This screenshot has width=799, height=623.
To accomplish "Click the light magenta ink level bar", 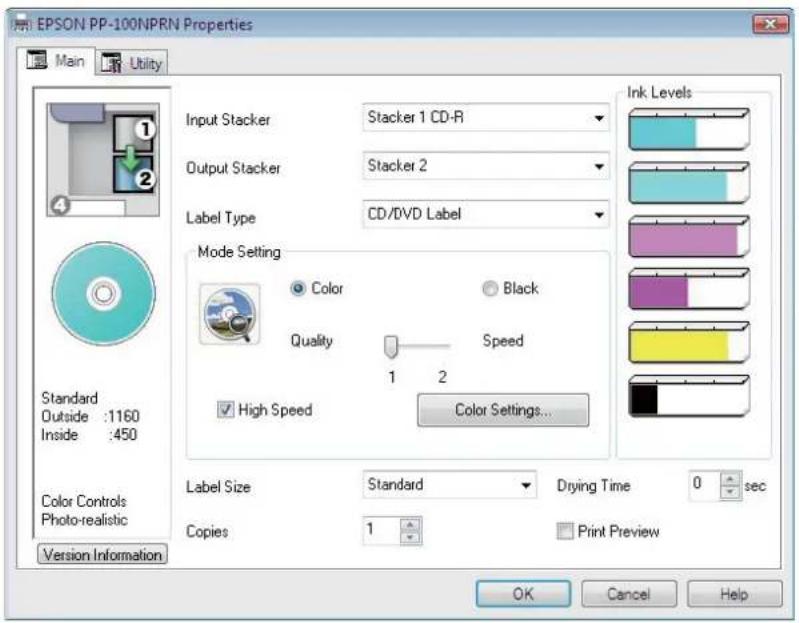I will tap(689, 236).
